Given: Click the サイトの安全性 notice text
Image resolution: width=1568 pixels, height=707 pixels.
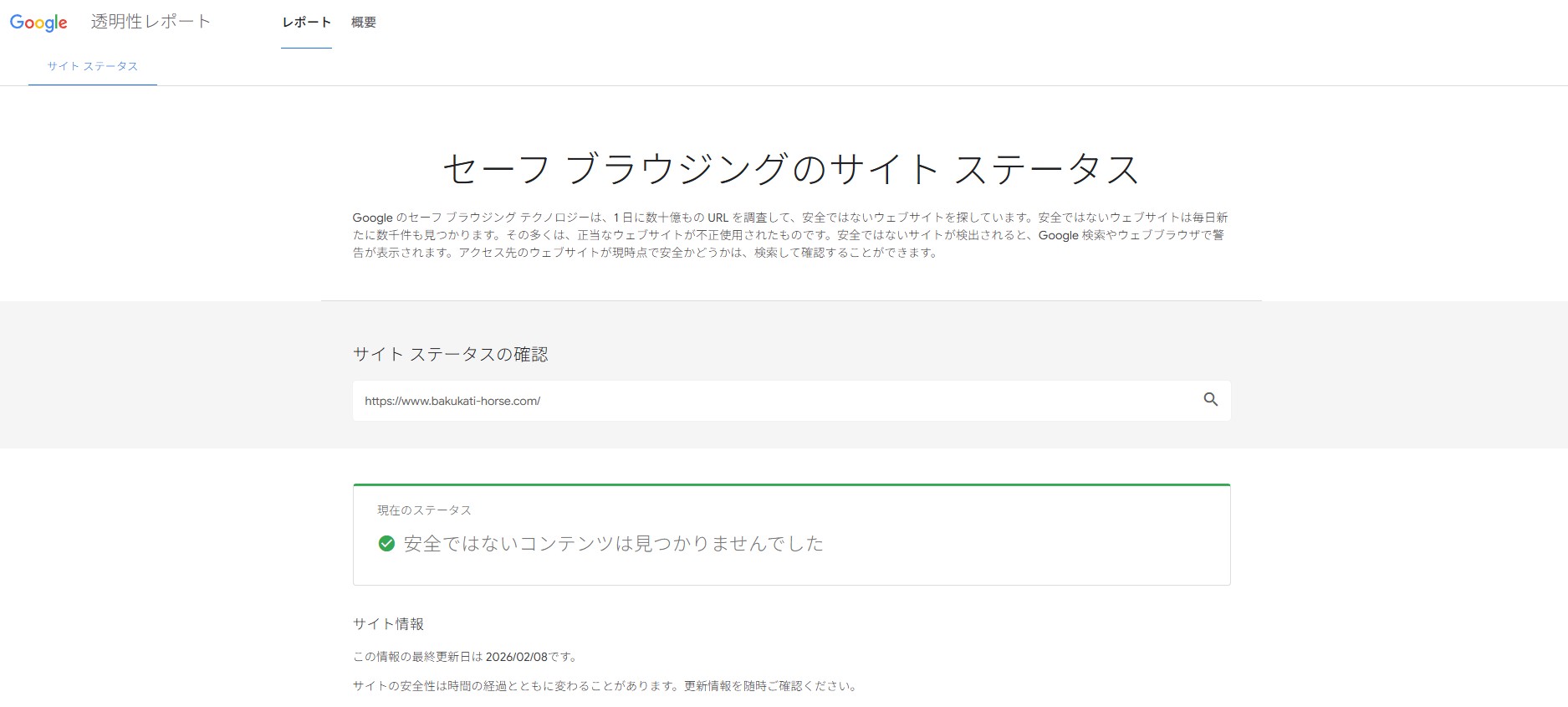Looking at the screenshot, I should click(604, 686).
